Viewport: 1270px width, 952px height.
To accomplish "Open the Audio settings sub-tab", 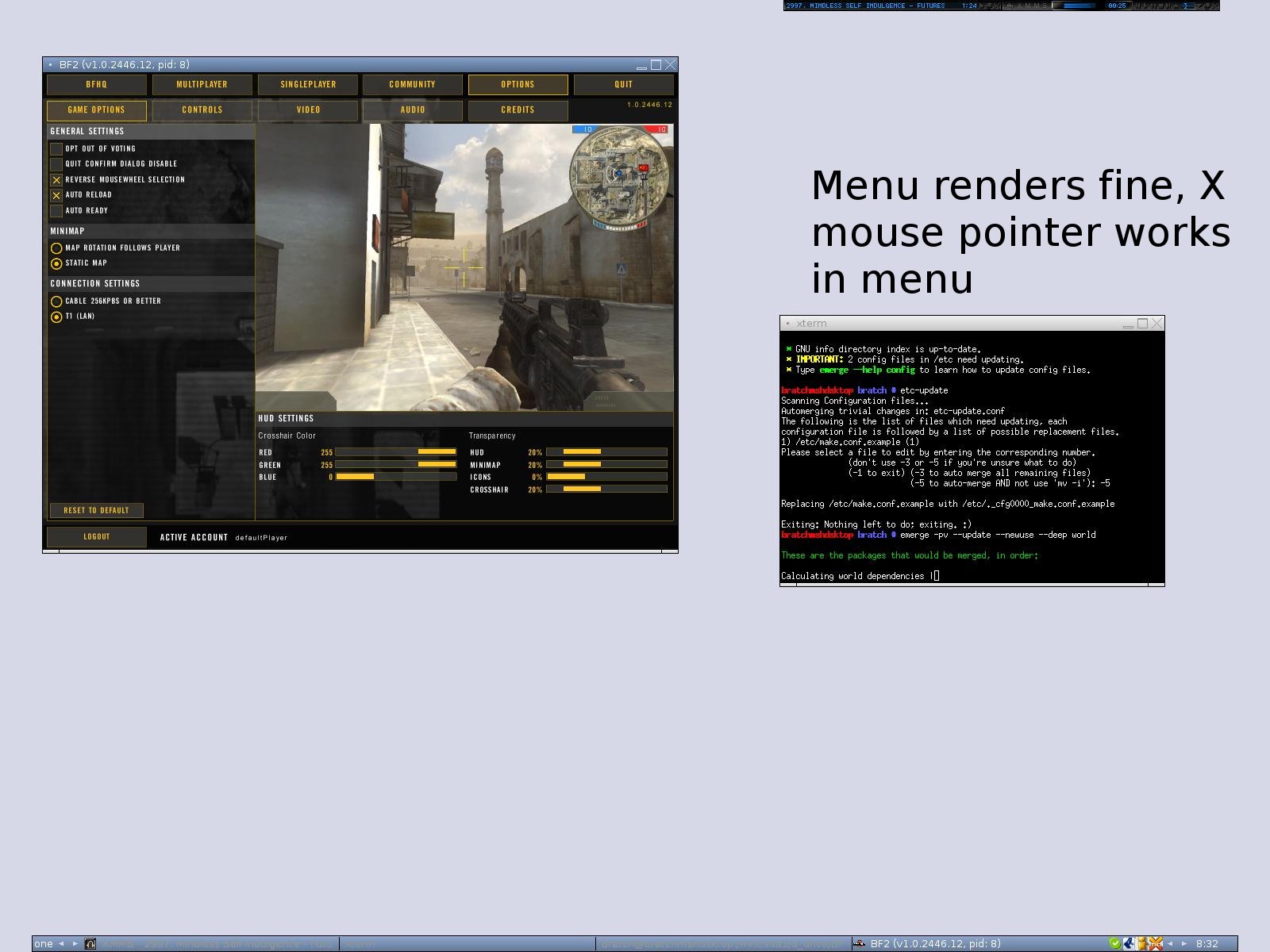I will (413, 110).
